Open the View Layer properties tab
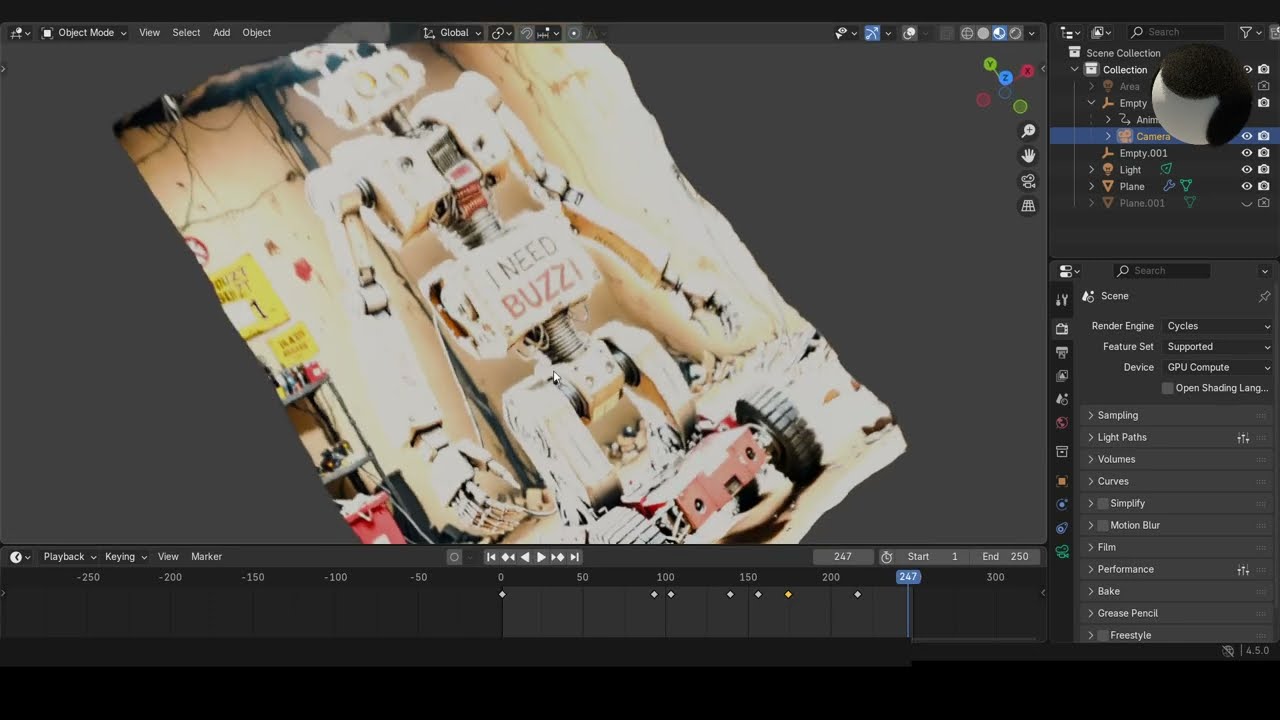Screen dimensions: 1280x720 1062,376
